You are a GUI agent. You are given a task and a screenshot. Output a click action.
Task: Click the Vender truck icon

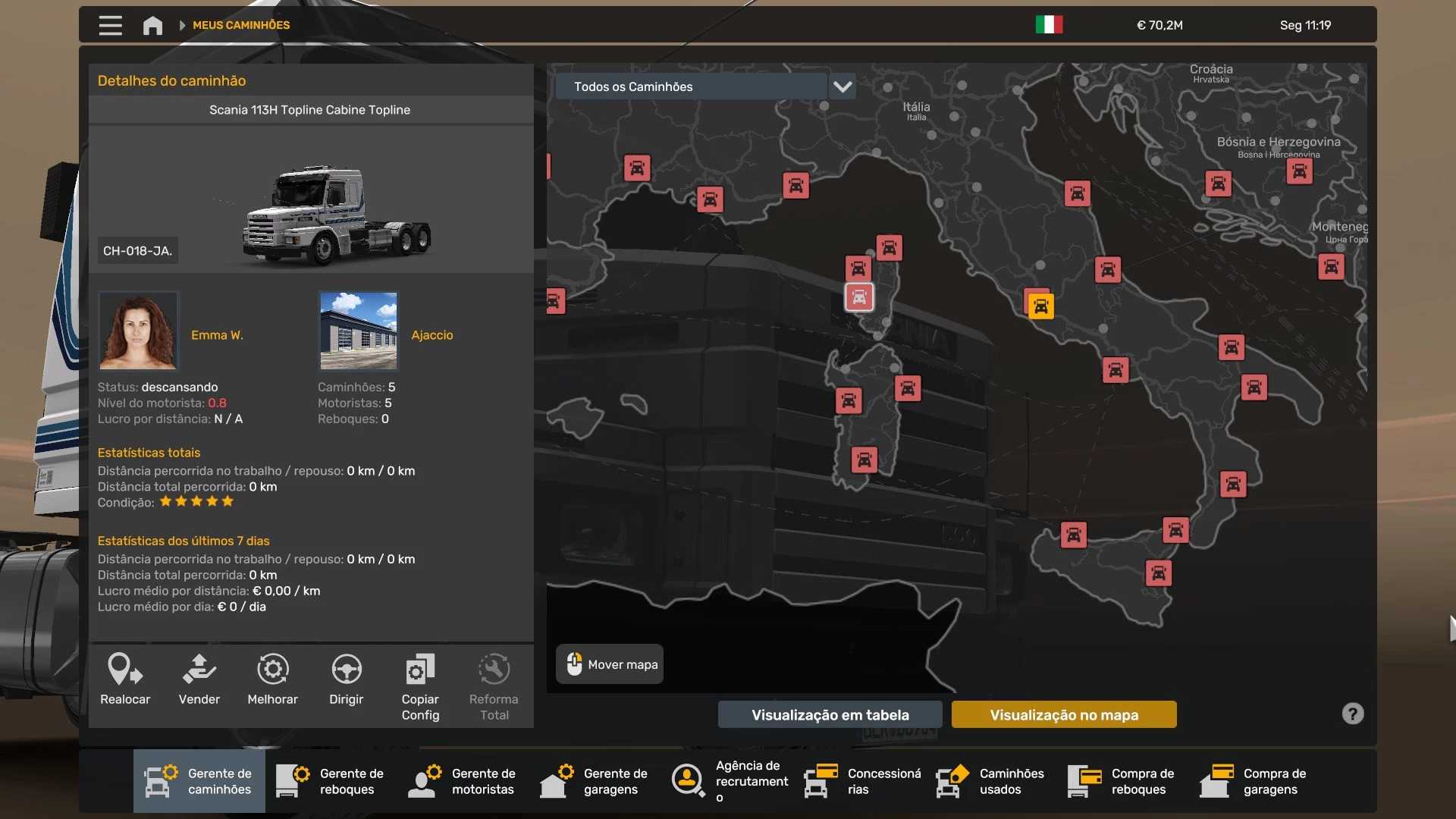(x=199, y=669)
